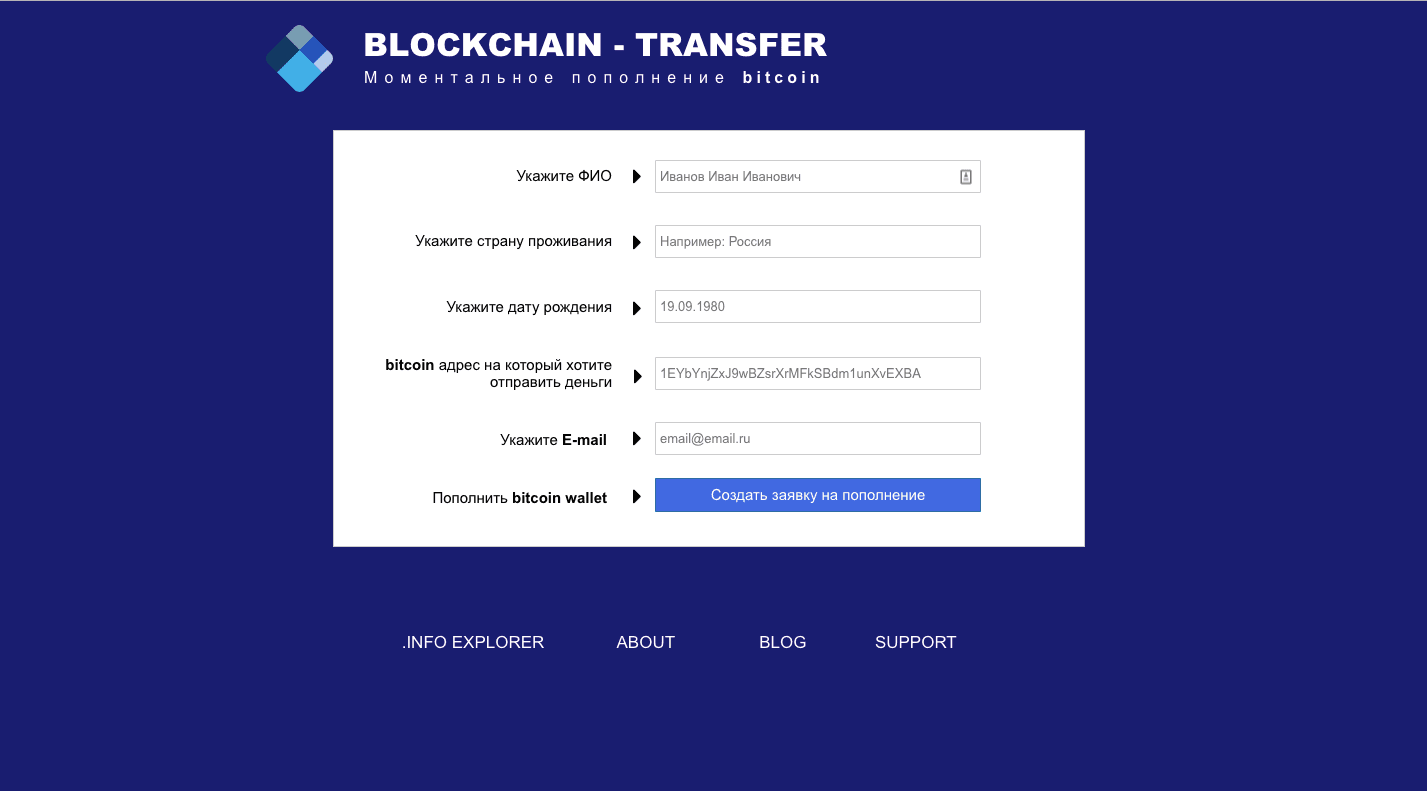Screen dimensions: 1427x791
Task: Click the blue diamond logo icon
Action: pos(298,57)
